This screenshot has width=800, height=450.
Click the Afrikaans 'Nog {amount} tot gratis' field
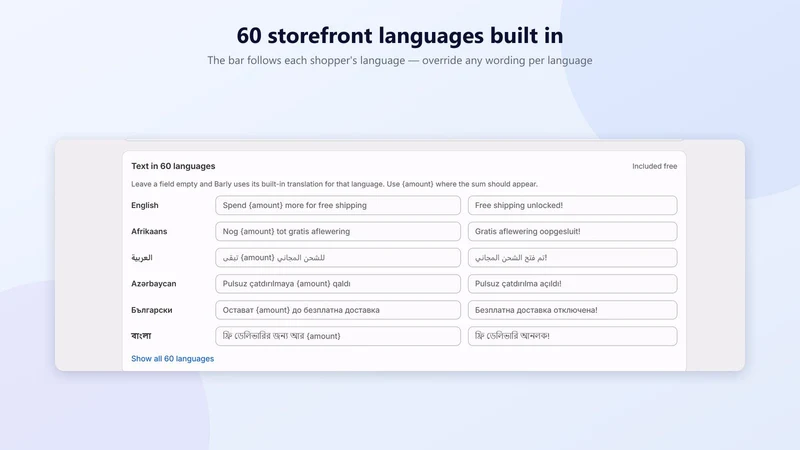coord(338,231)
